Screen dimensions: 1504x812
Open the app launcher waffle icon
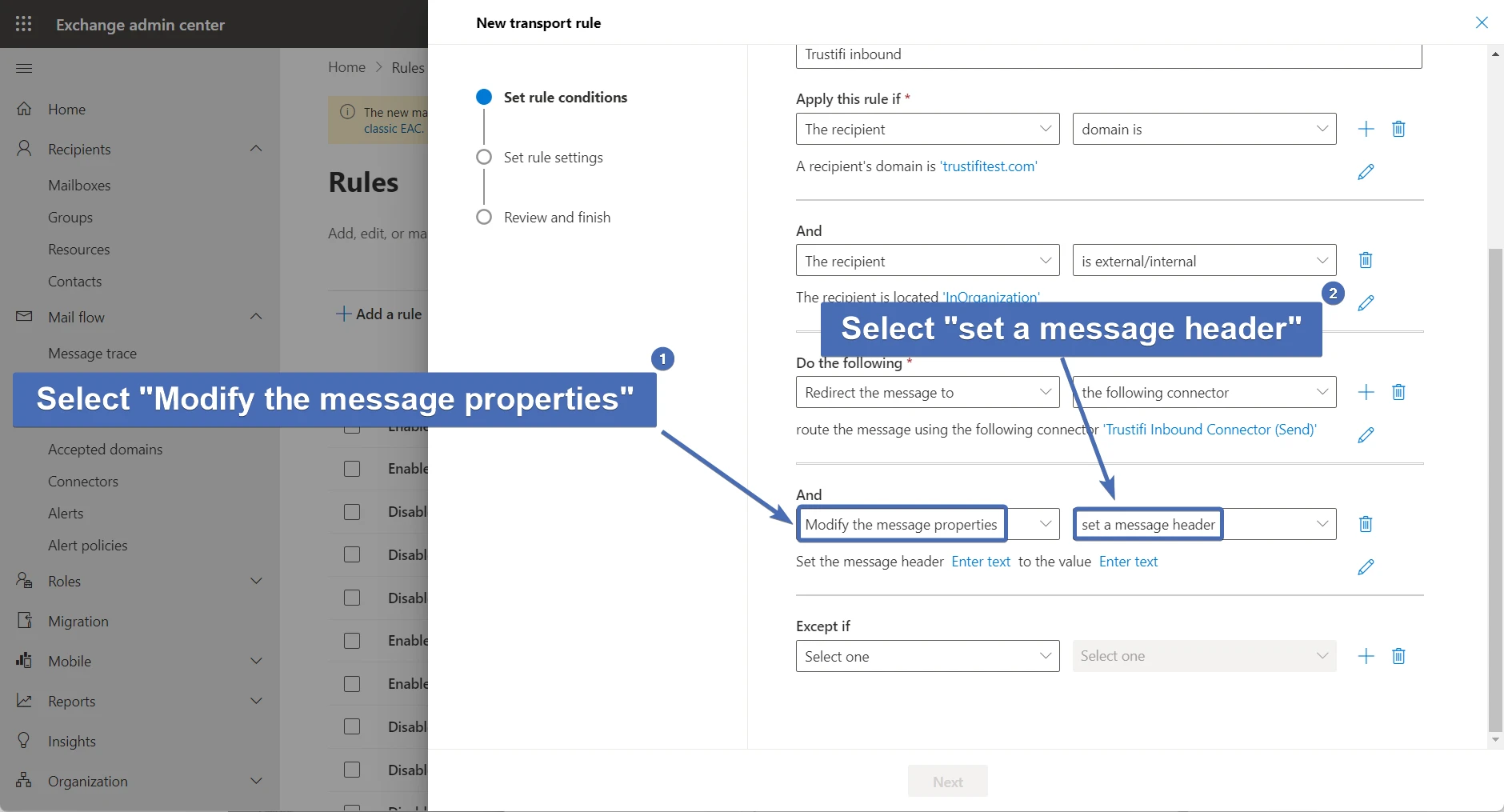pos(24,24)
